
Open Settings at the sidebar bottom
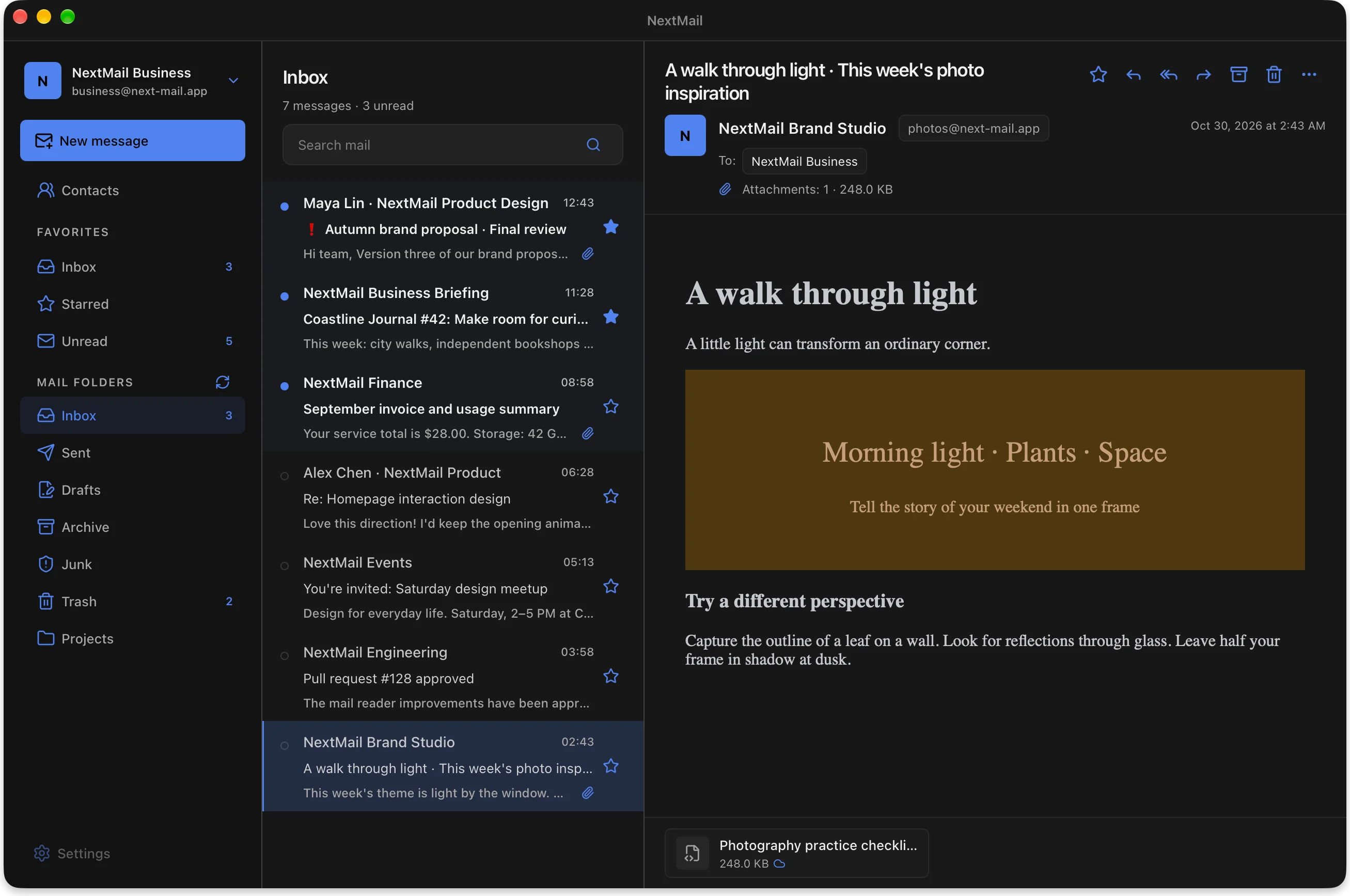[72, 853]
